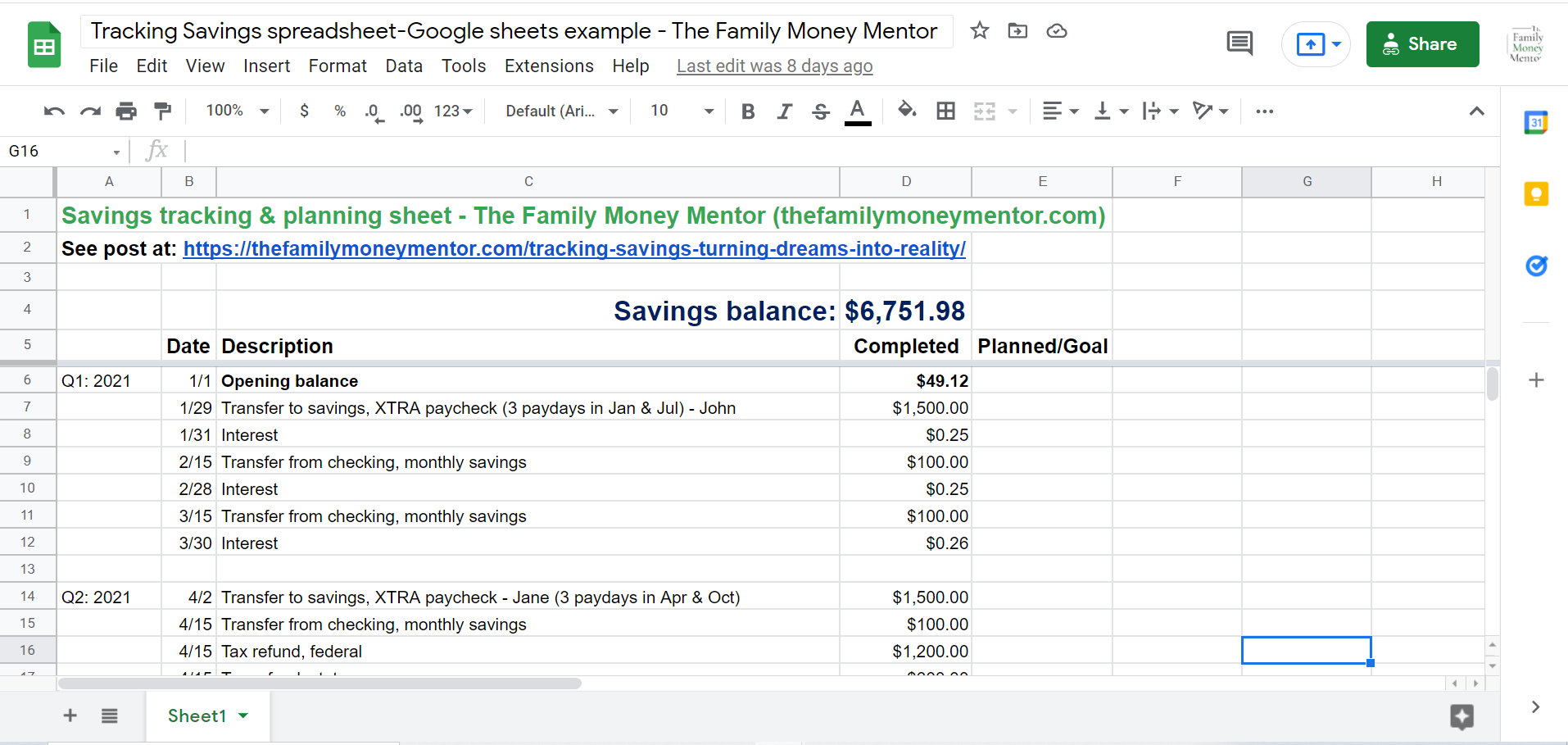The width and height of the screenshot is (1568, 745).
Task: Open the comment history icon
Action: pos(1239,43)
